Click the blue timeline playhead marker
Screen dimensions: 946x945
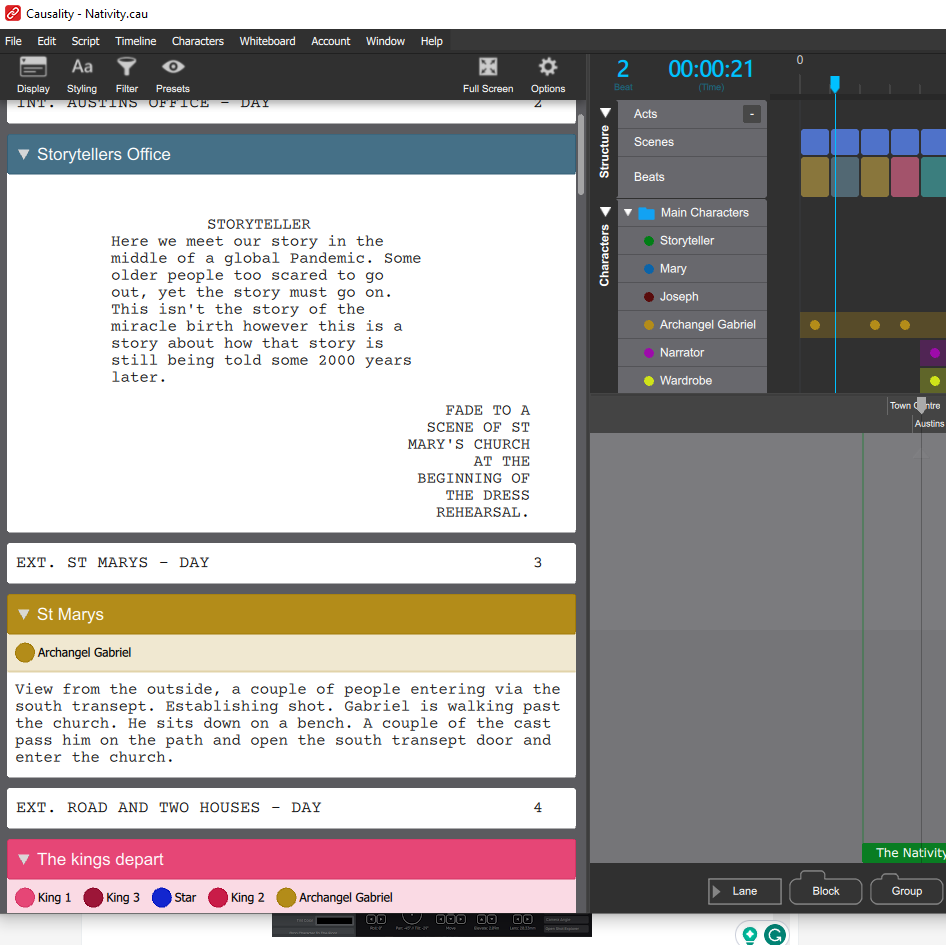pyautogui.click(x=835, y=84)
